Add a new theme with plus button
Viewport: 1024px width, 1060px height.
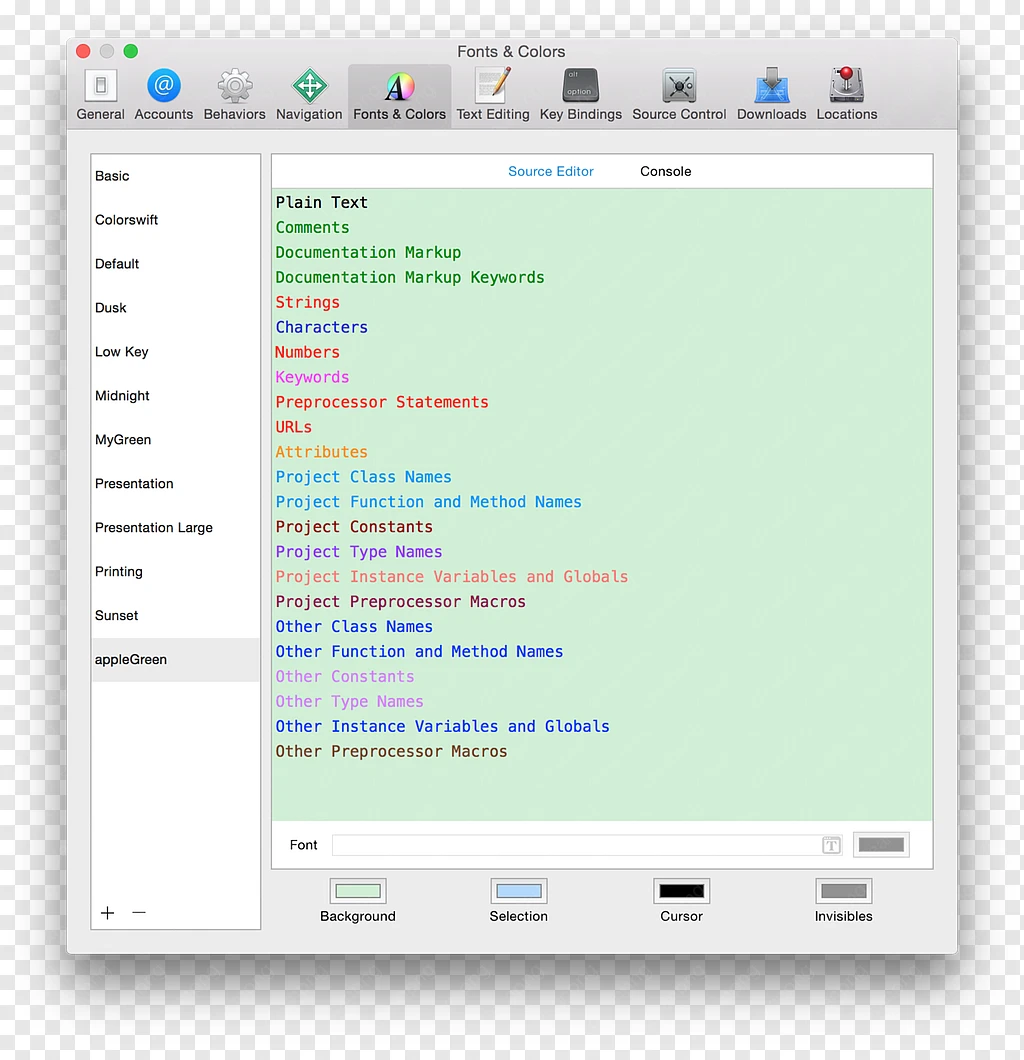click(107, 913)
